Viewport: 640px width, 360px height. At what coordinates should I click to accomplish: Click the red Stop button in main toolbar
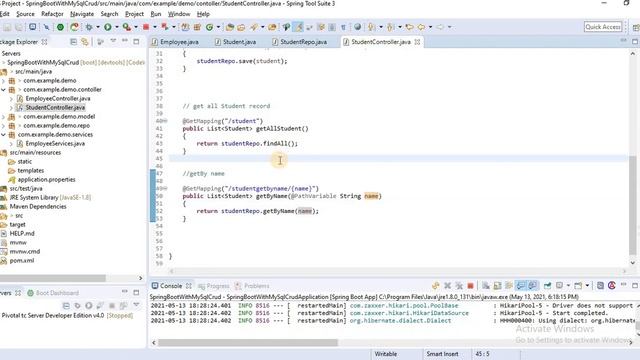coord(146,27)
